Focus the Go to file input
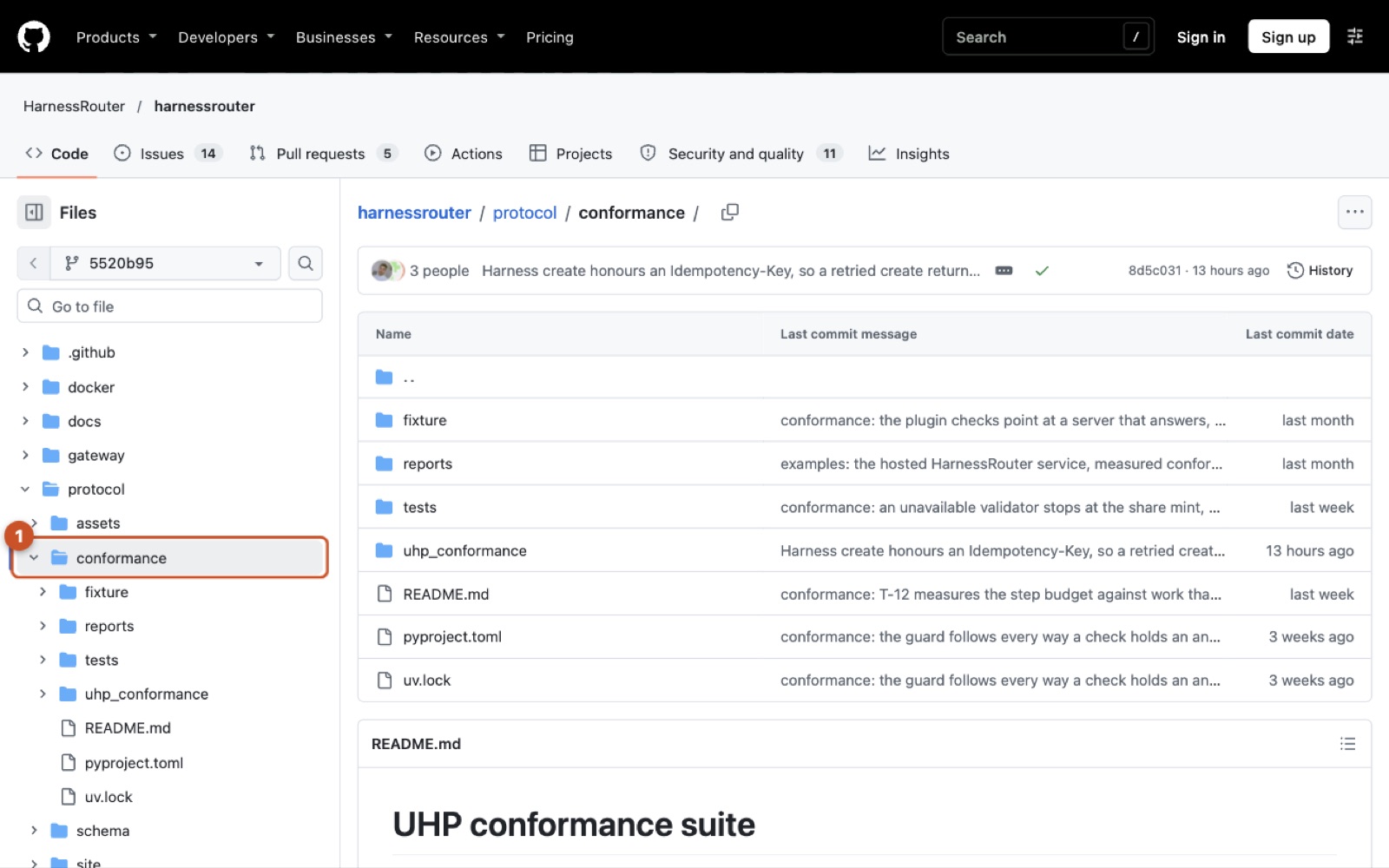The image size is (1389, 868). [170, 306]
